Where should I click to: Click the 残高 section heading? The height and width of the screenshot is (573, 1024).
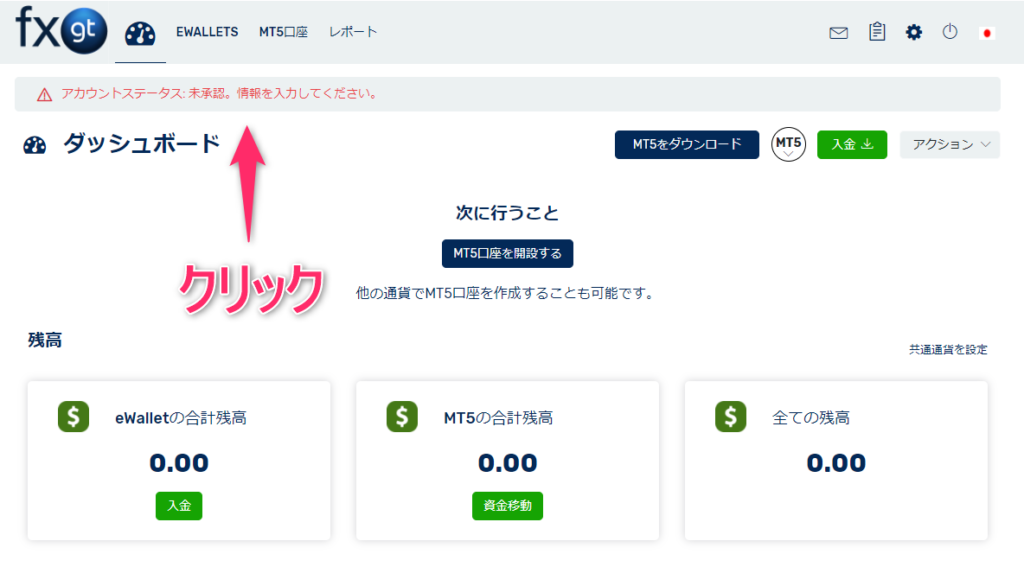[x=44, y=340]
